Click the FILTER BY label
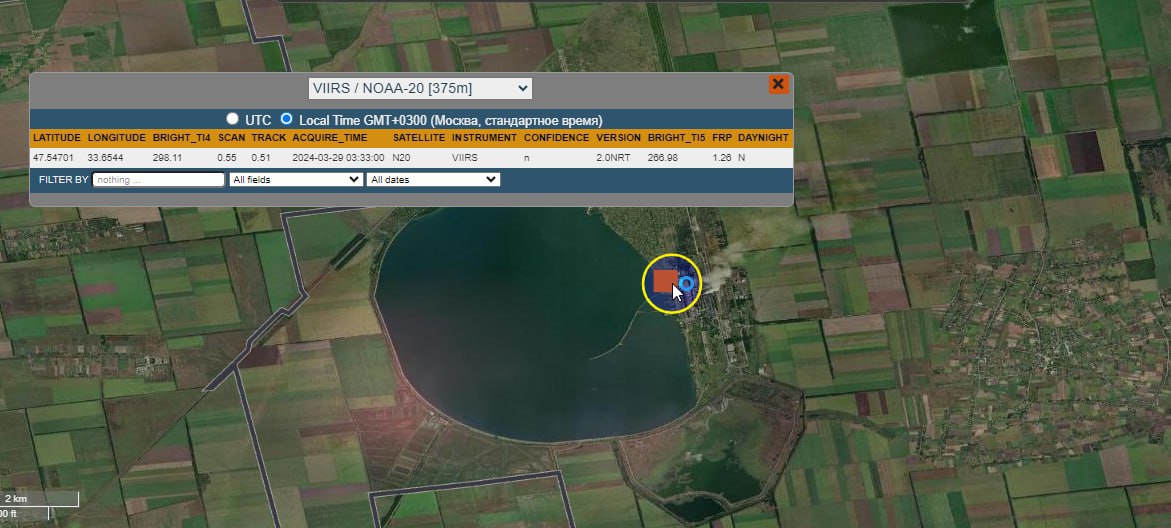Screen dimensions: 1171x528 tap(63, 180)
